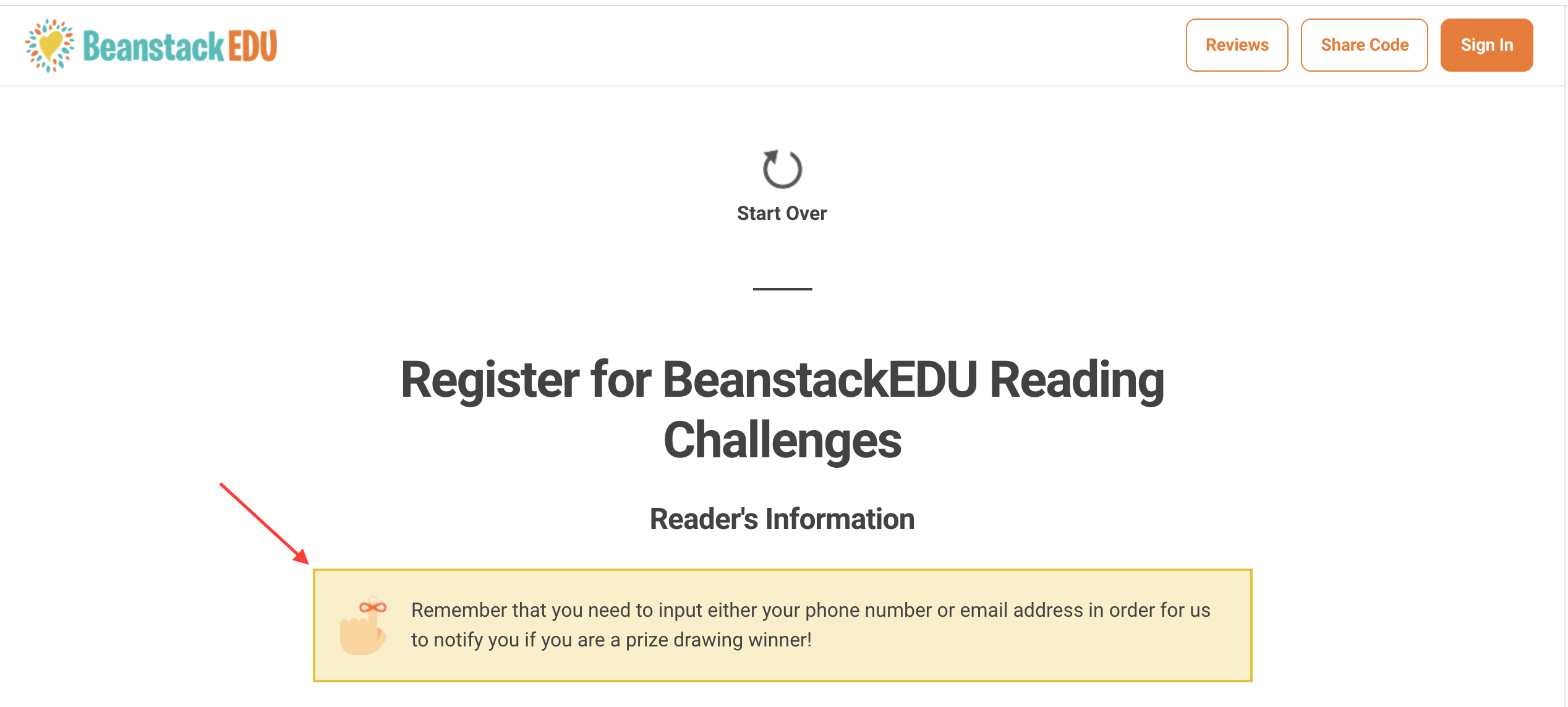Click the Register for BeanstackEDU Reading heading line
Viewport: 1568px width, 707px height.
point(782,379)
